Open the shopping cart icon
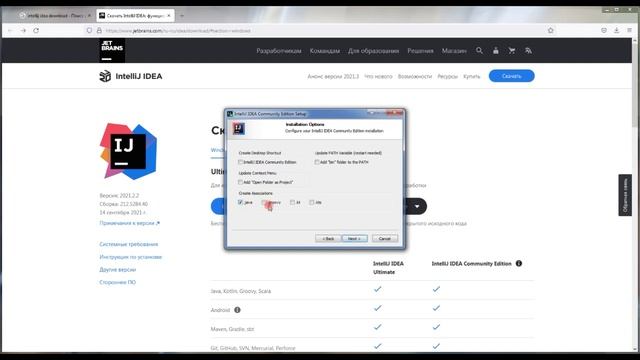640x360 pixels. (512, 51)
